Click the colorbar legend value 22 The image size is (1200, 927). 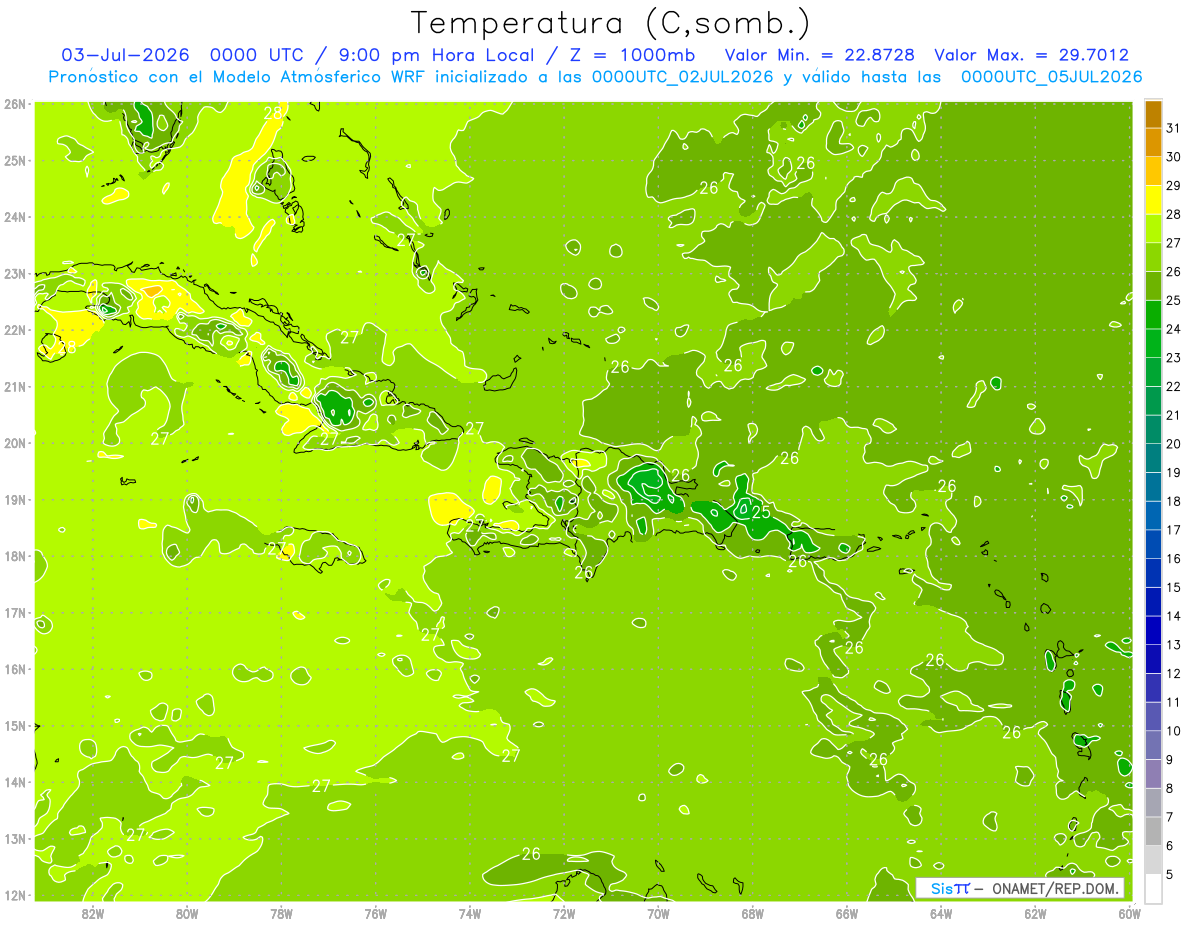pos(1173,387)
